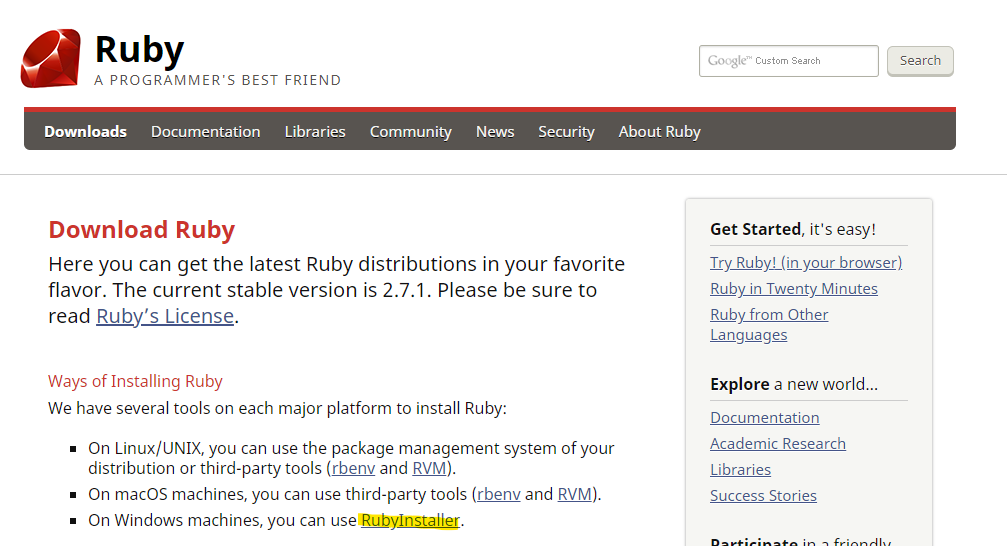The image size is (1007, 546).
Task: Click 'A PROGRAMMER'S BEST FRIEND' tagline
Action: (218, 80)
